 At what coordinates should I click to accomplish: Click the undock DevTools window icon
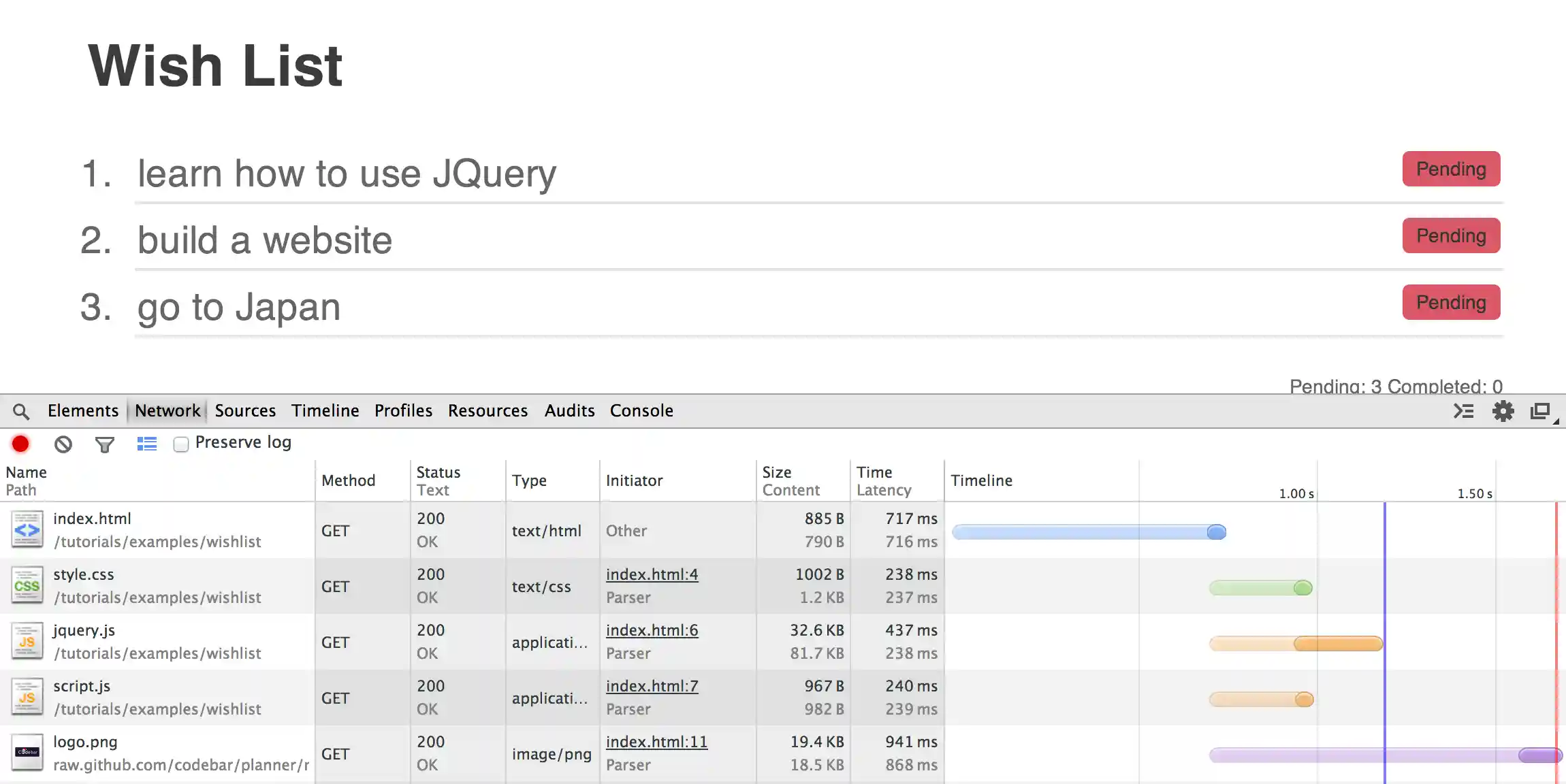pos(1540,411)
